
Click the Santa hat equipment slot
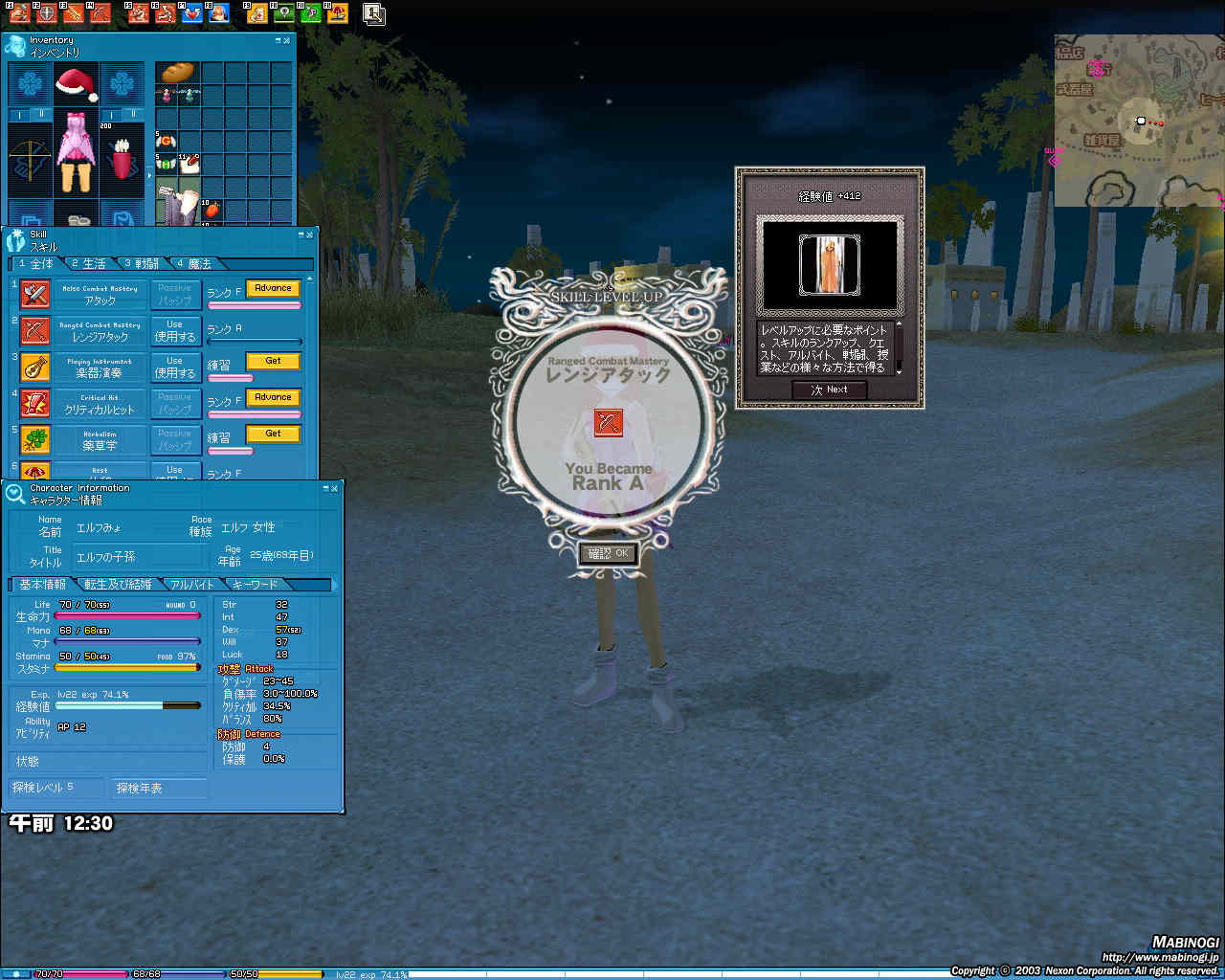77,84
